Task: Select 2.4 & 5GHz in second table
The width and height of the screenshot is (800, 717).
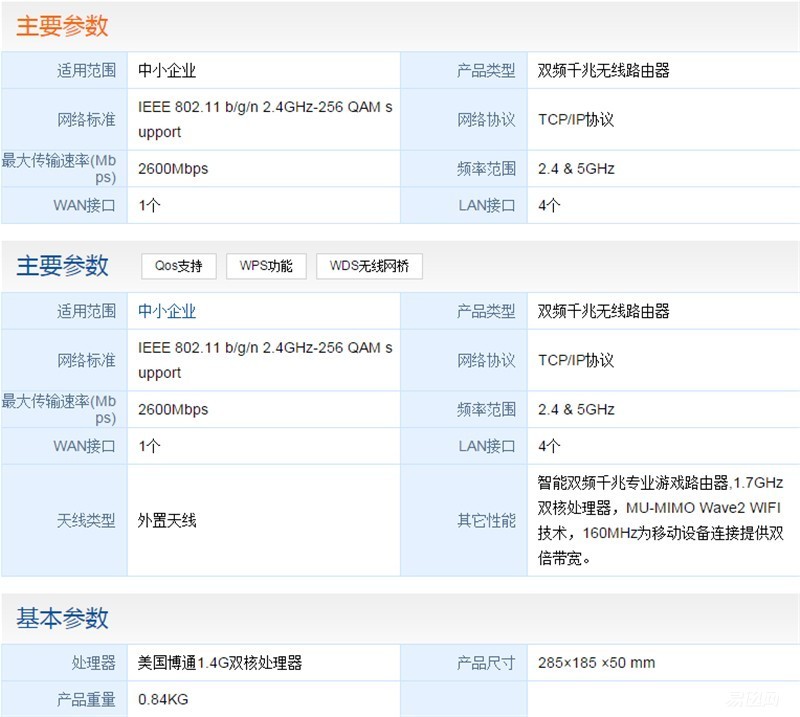Action: [576, 409]
